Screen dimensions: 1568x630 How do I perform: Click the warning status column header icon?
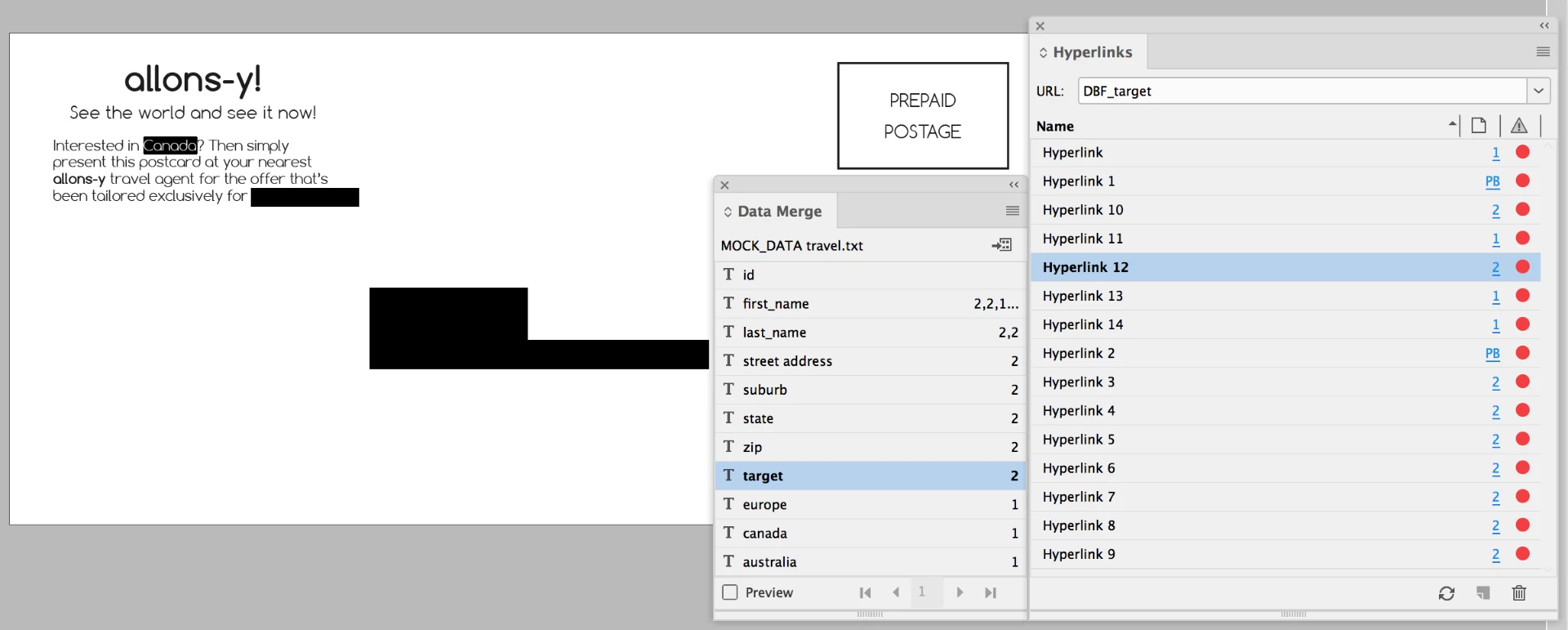click(x=1519, y=126)
